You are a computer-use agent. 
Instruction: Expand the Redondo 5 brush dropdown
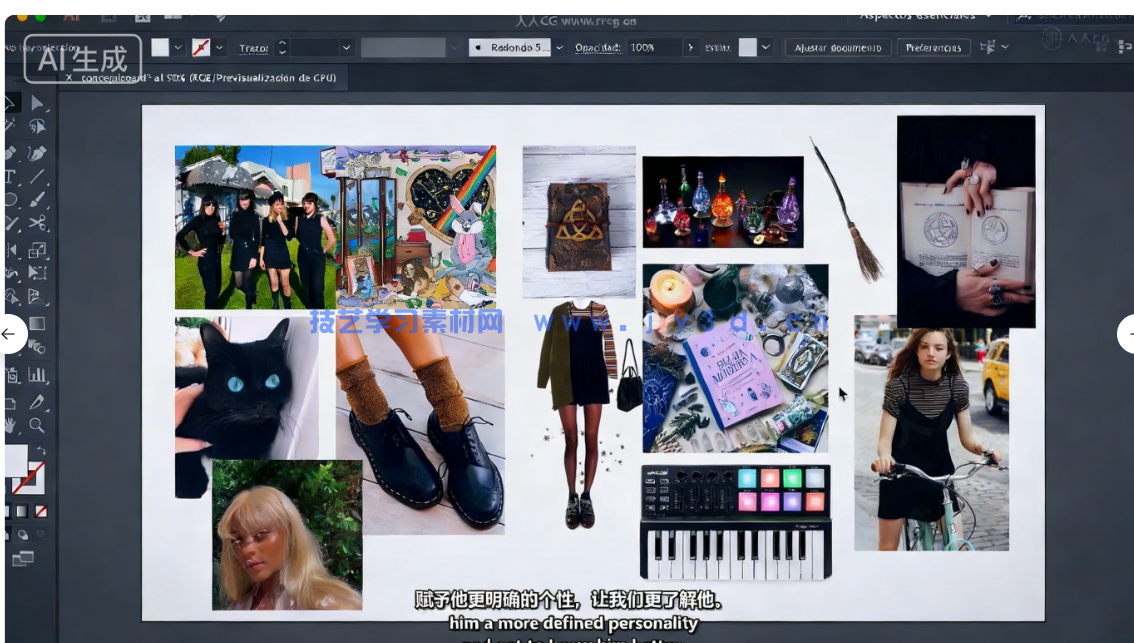pos(559,47)
